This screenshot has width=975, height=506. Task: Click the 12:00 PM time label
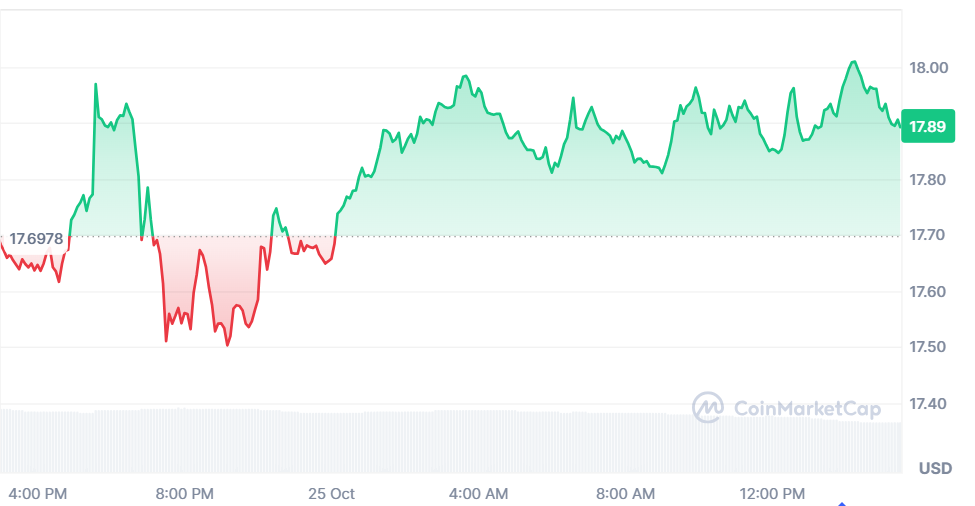pyautogui.click(x=772, y=494)
